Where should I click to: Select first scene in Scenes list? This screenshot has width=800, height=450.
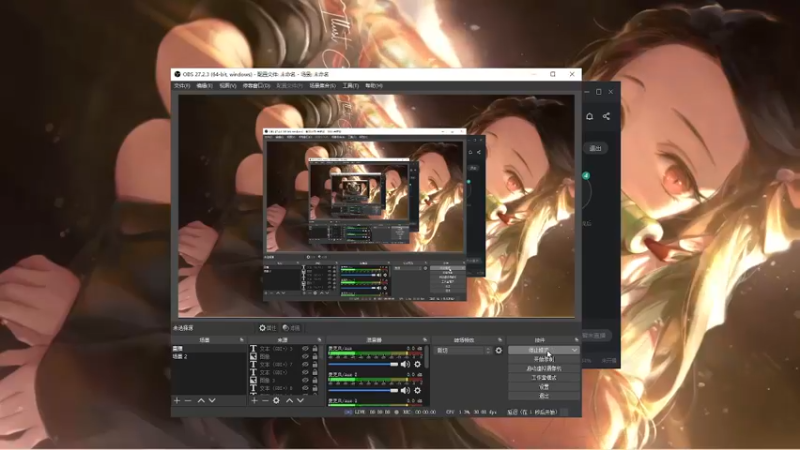tap(209, 348)
